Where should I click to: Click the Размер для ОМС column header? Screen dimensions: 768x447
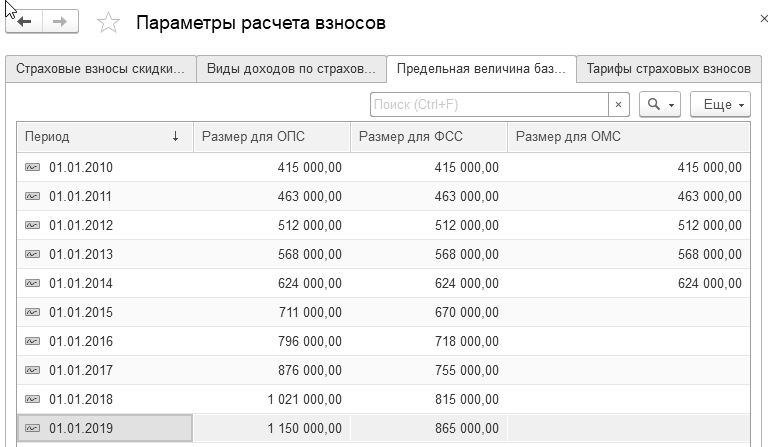click(627, 137)
